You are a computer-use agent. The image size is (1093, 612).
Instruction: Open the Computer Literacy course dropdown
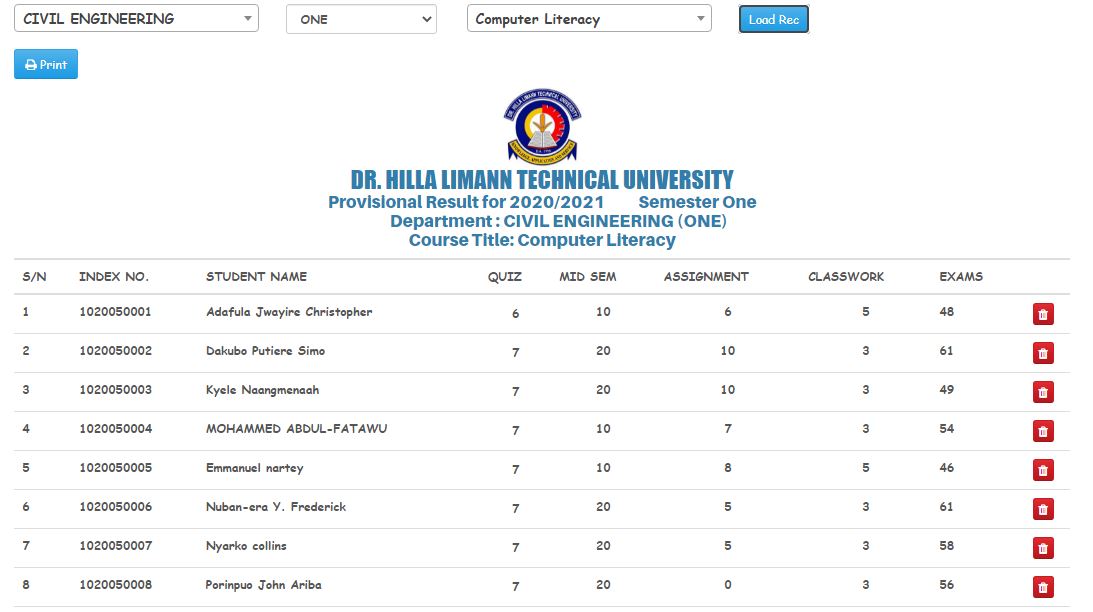(589, 19)
